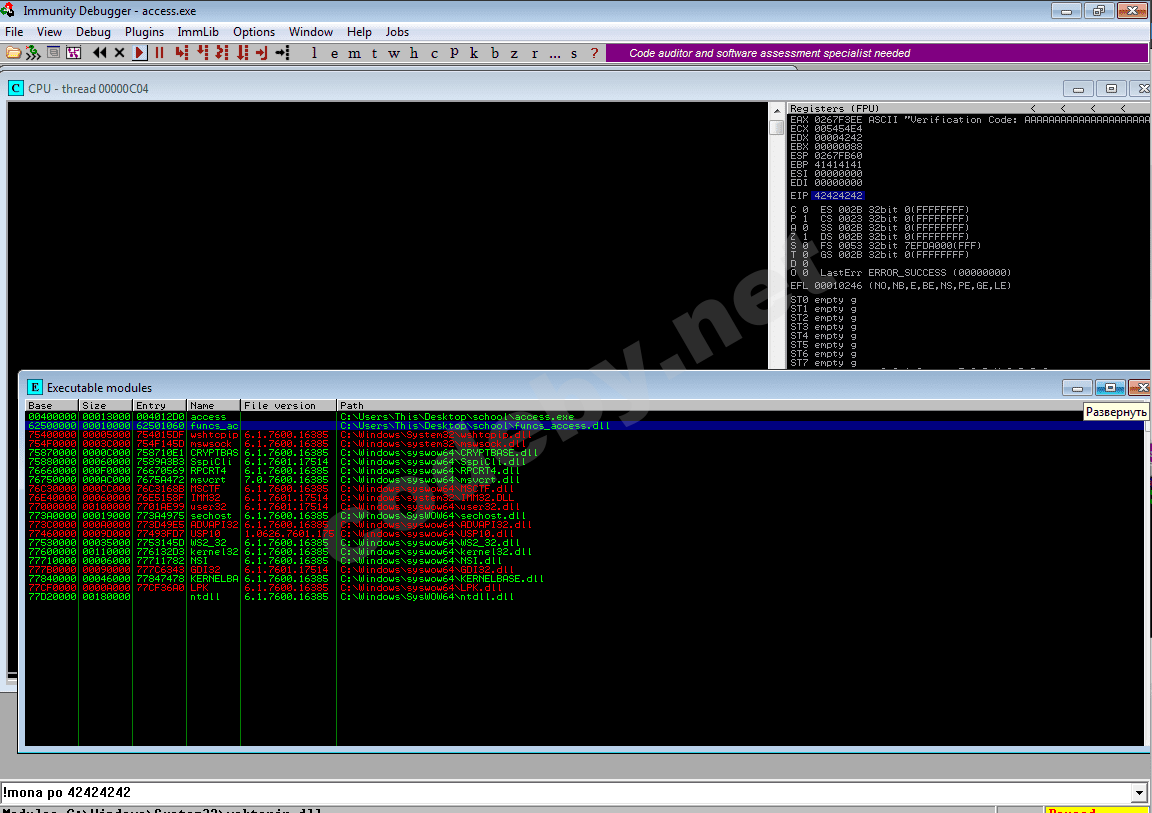The height and width of the screenshot is (813, 1152).
Task: Show source with 's' toolbar button
Action: point(574,53)
